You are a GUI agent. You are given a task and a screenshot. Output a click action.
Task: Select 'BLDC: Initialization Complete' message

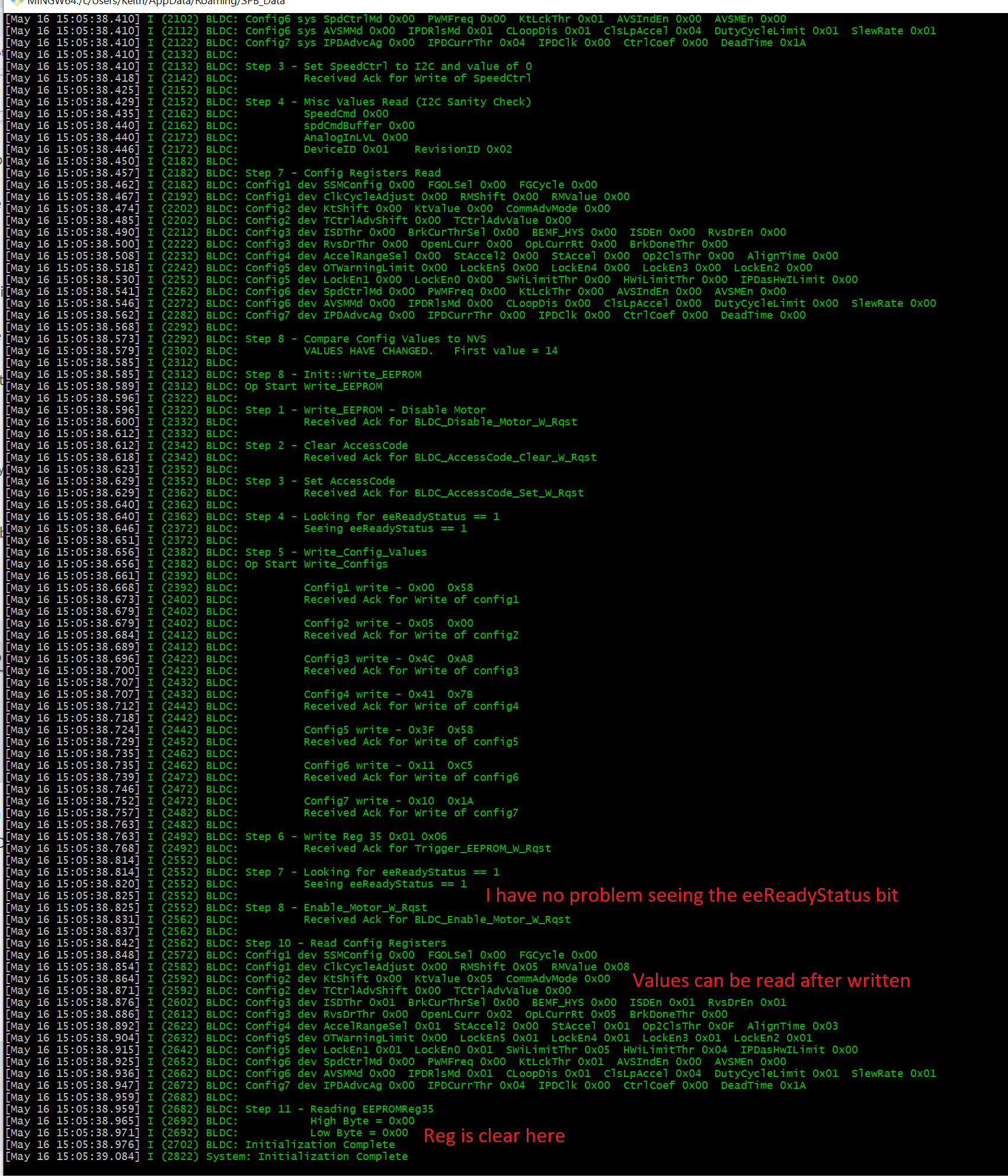[300, 1145]
